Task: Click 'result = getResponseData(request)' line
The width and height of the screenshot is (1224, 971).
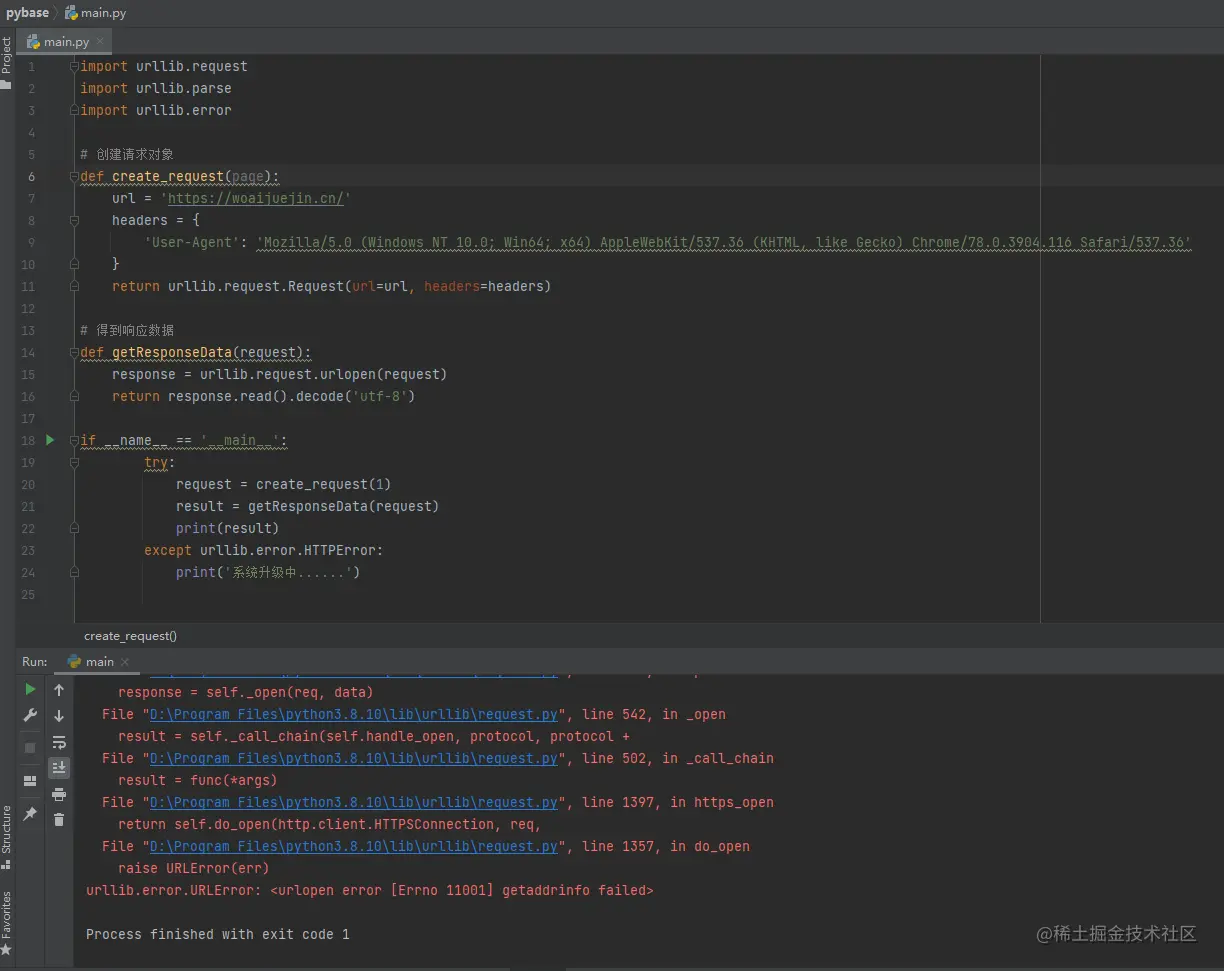Action: coord(308,506)
